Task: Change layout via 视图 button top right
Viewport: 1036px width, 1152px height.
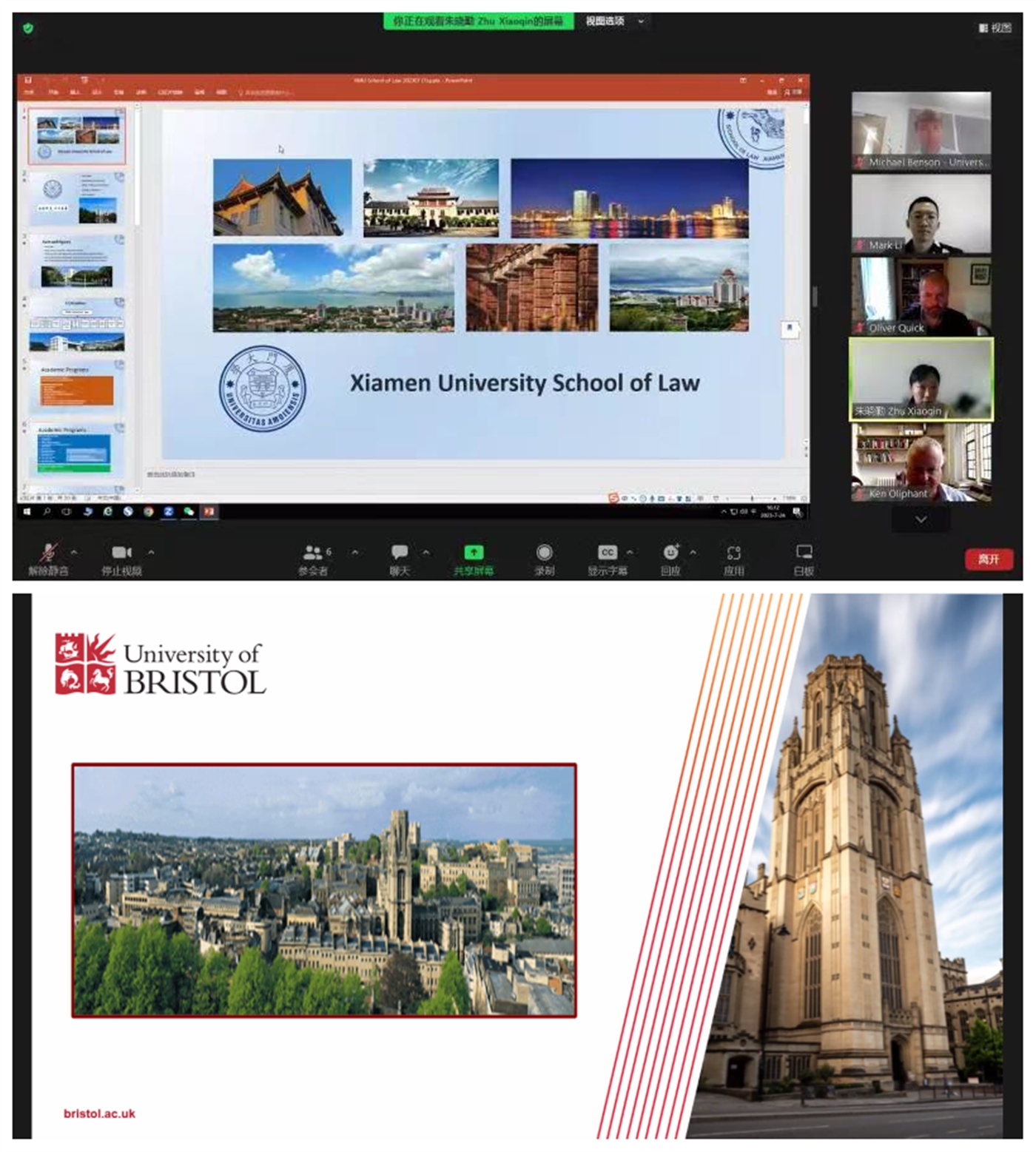Action: pos(995,28)
